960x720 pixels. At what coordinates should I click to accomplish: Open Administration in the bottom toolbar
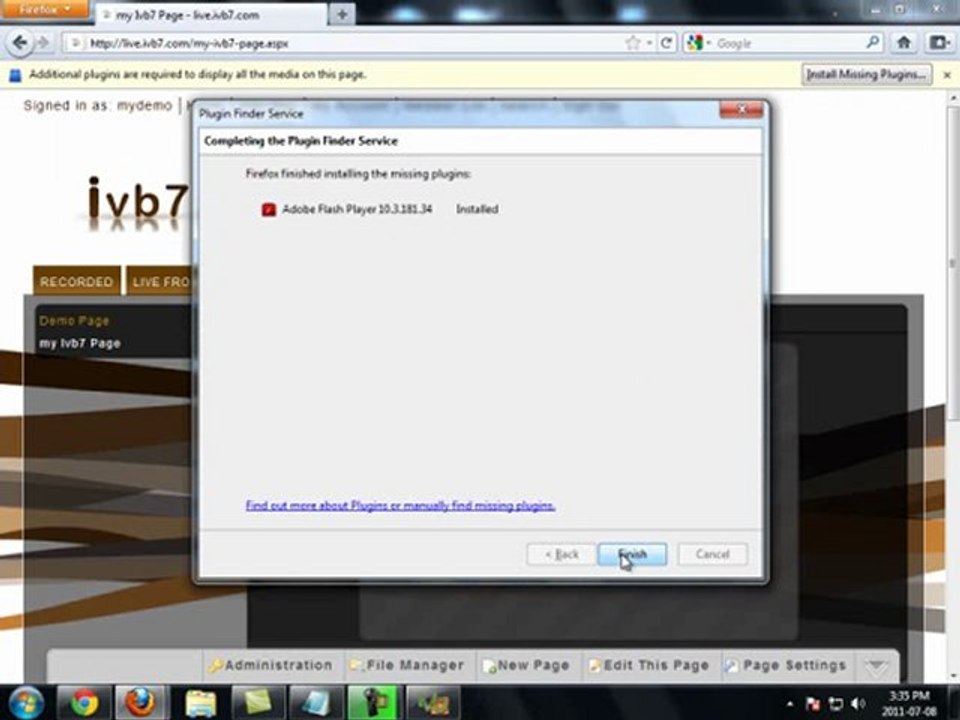[x=271, y=666]
